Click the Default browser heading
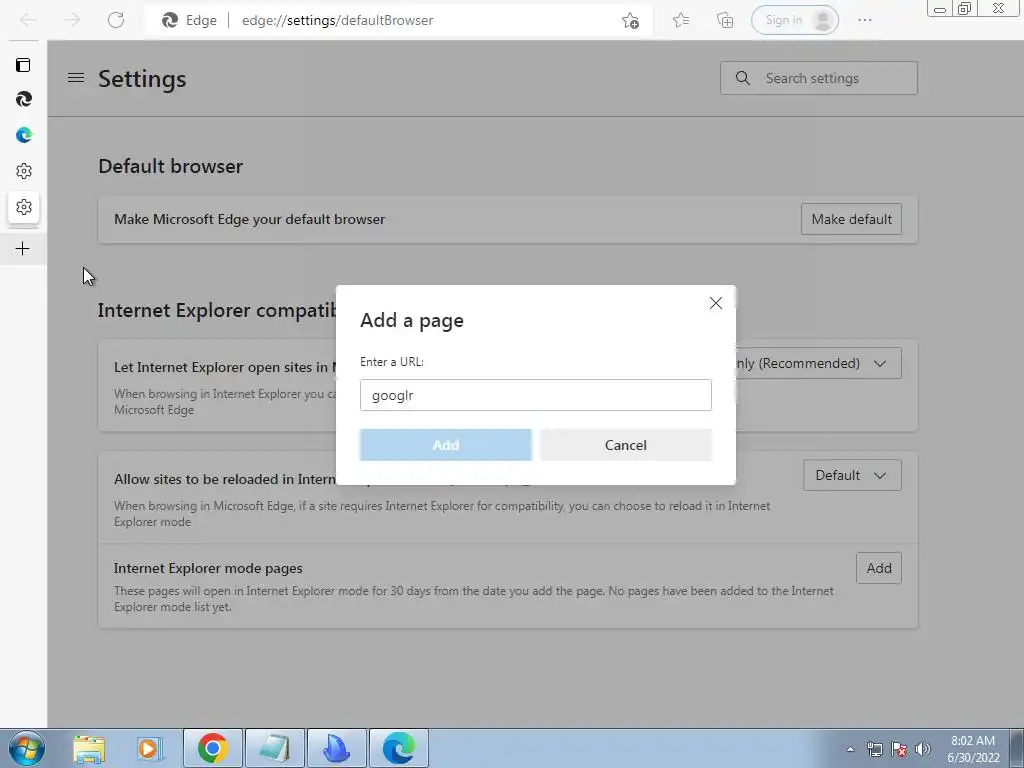Image resolution: width=1024 pixels, height=768 pixels. (x=170, y=166)
